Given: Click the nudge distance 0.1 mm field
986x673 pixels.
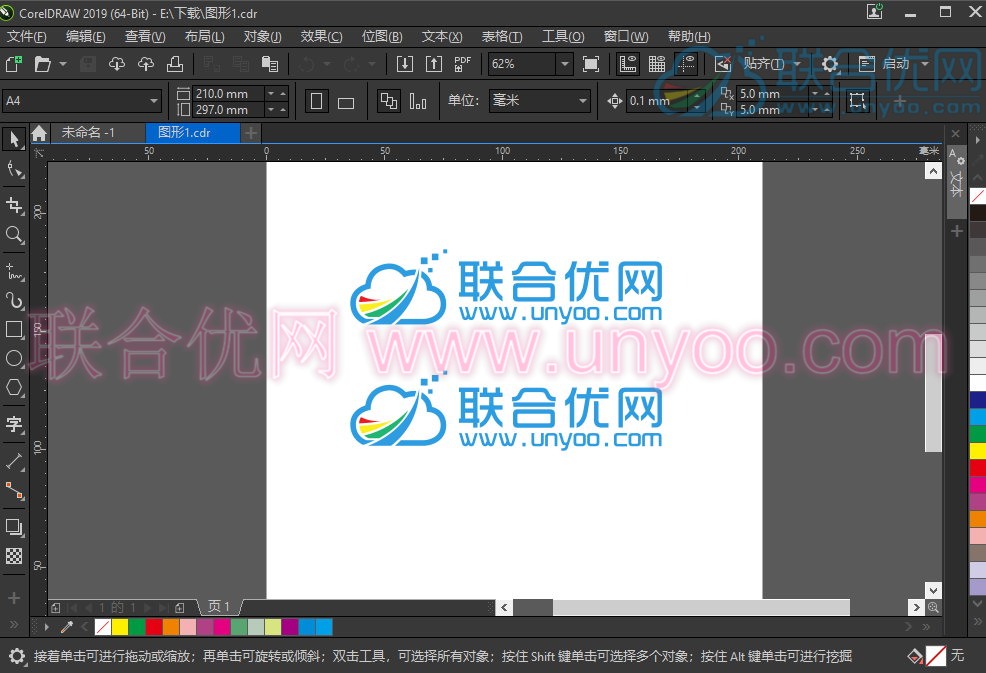Looking at the screenshot, I should click(658, 101).
